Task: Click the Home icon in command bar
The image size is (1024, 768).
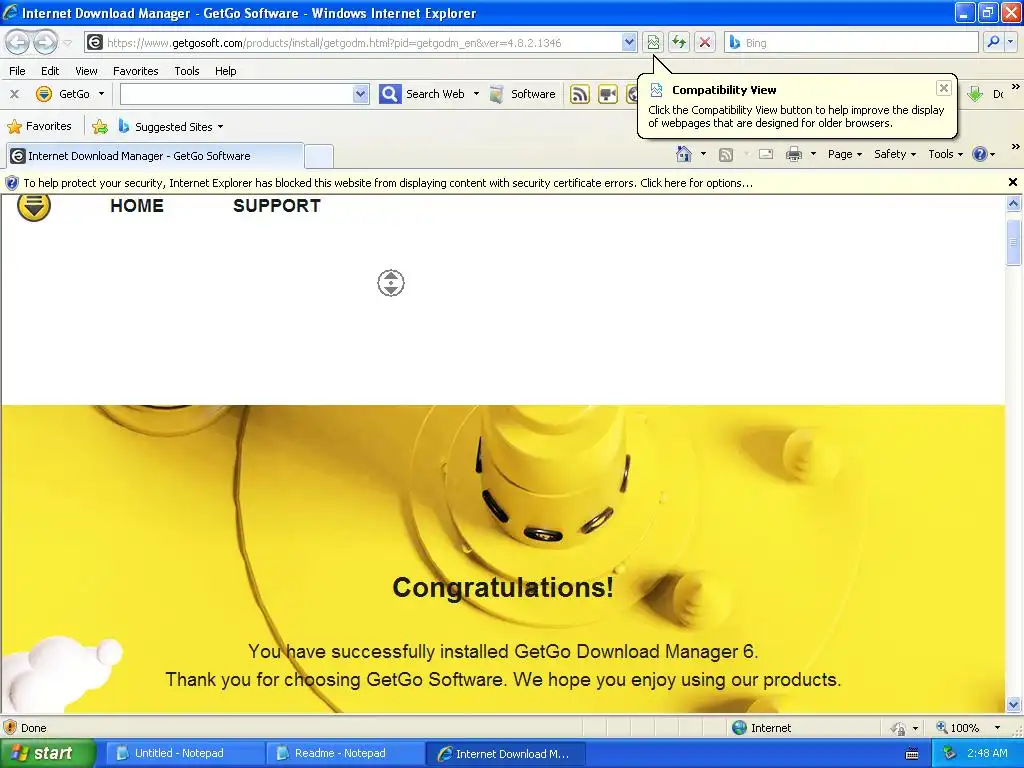Action: (x=684, y=154)
